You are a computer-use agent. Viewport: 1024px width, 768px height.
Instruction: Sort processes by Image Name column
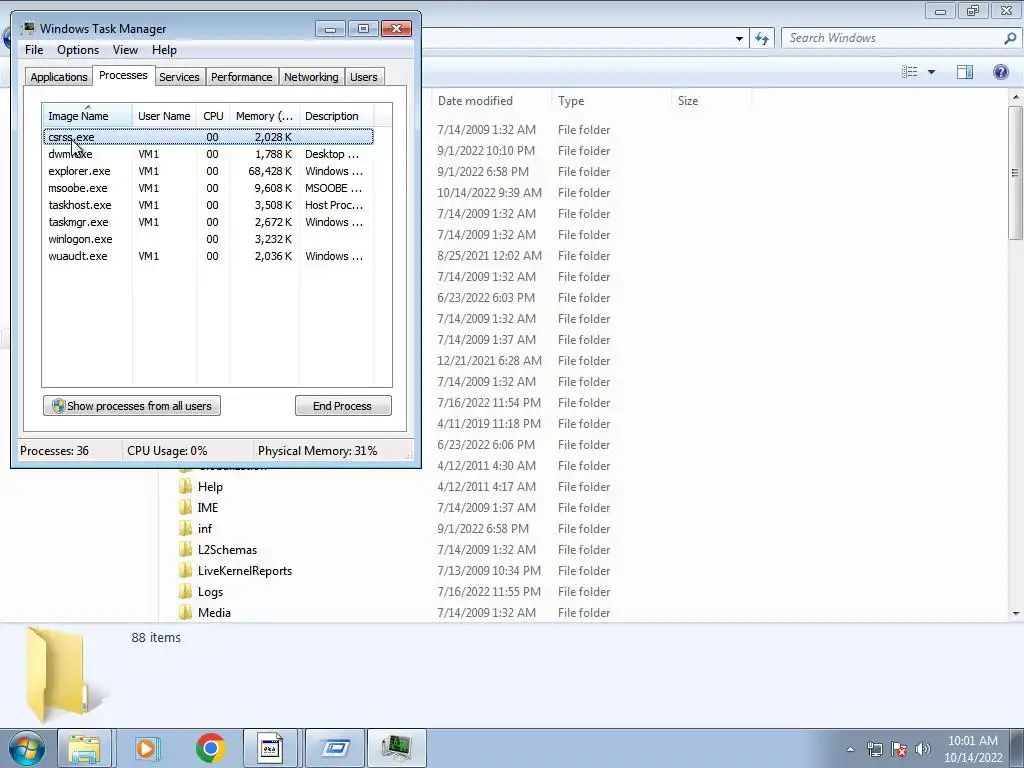click(x=87, y=116)
